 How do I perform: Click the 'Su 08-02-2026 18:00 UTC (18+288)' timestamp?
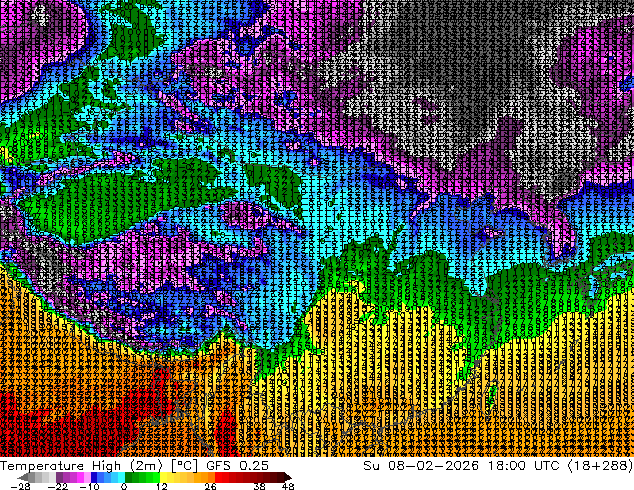pos(498,465)
